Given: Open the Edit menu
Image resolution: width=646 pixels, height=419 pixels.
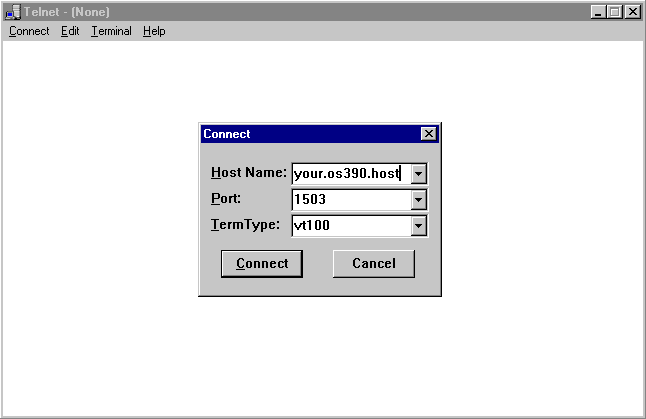Looking at the screenshot, I should tap(70, 31).
